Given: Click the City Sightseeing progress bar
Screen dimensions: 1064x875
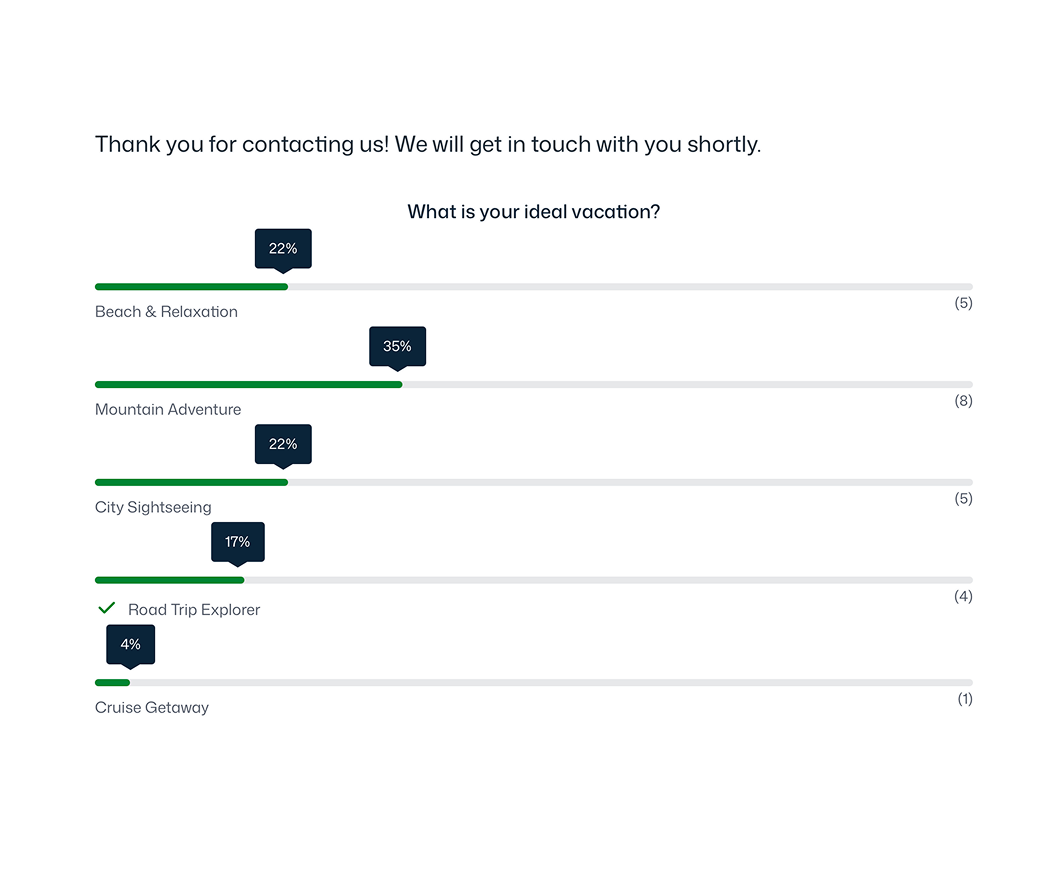Looking at the screenshot, I should coord(533,482).
